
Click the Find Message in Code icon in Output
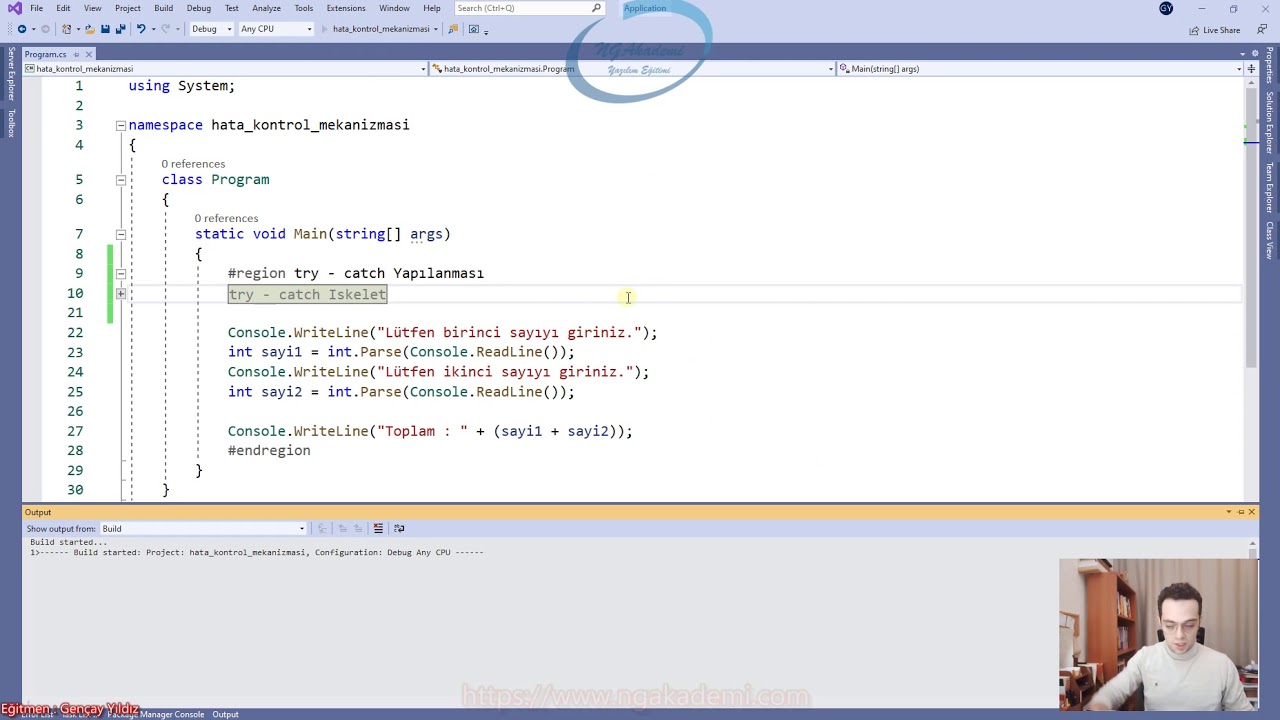point(322,528)
